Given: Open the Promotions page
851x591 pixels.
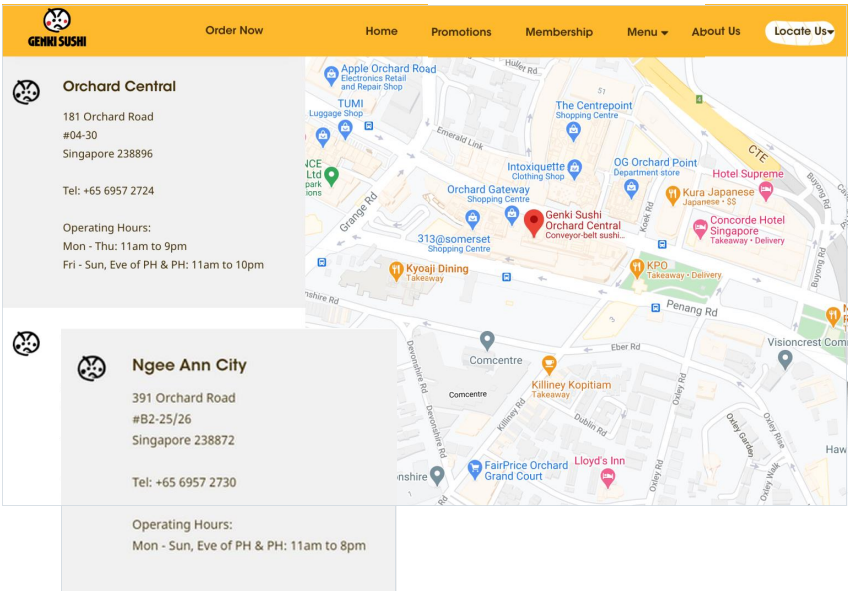Looking at the screenshot, I should [x=461, y=32].
